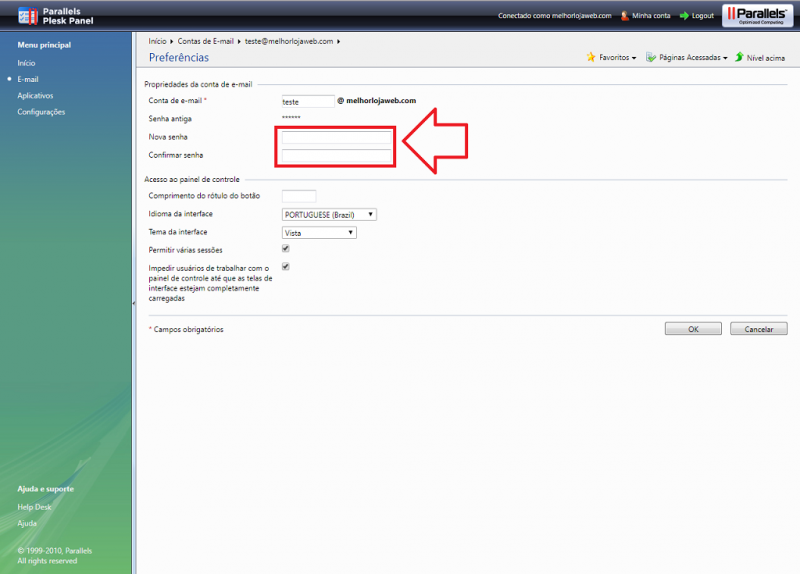Click the Confirmar senha input field

[x=337, y=156]
